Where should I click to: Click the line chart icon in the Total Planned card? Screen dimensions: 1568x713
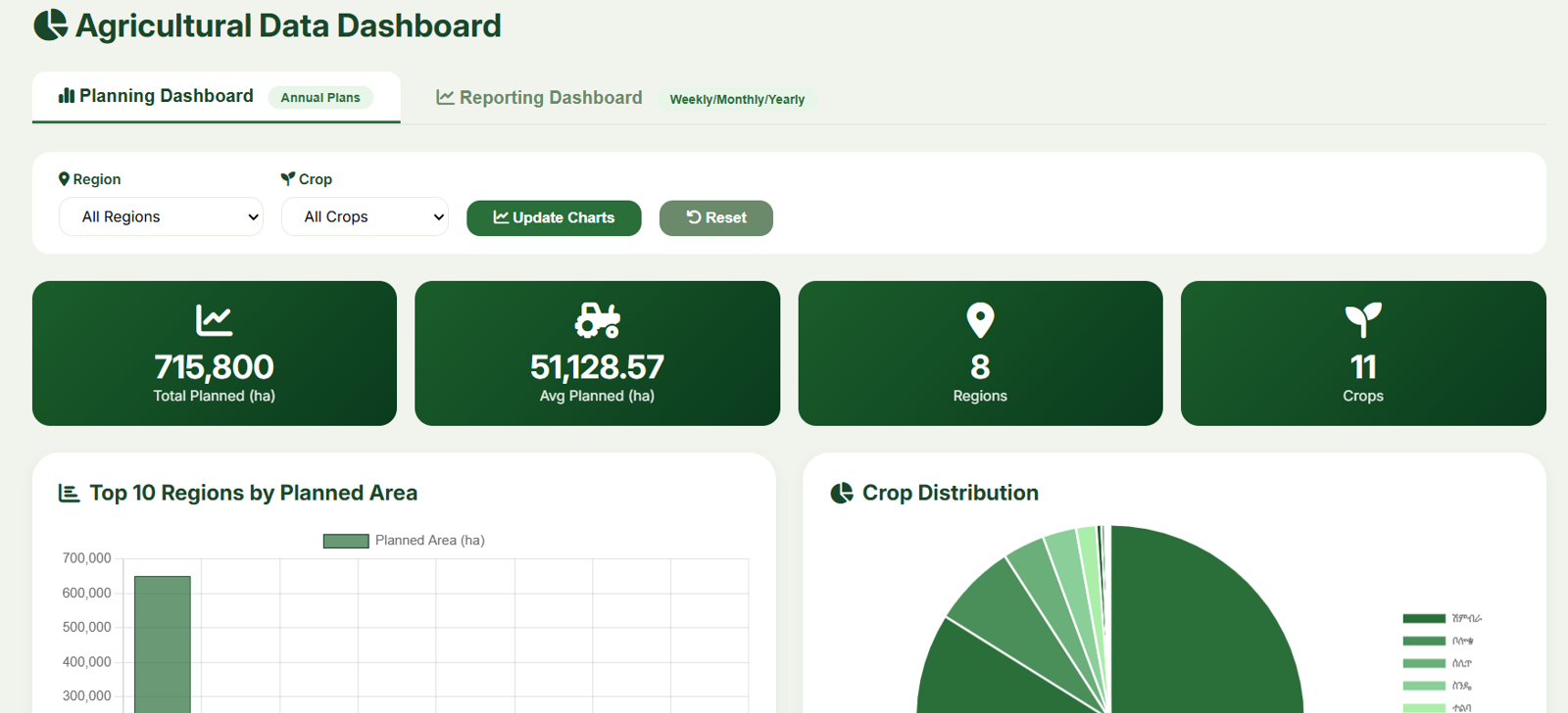click(x=214, y=320)
